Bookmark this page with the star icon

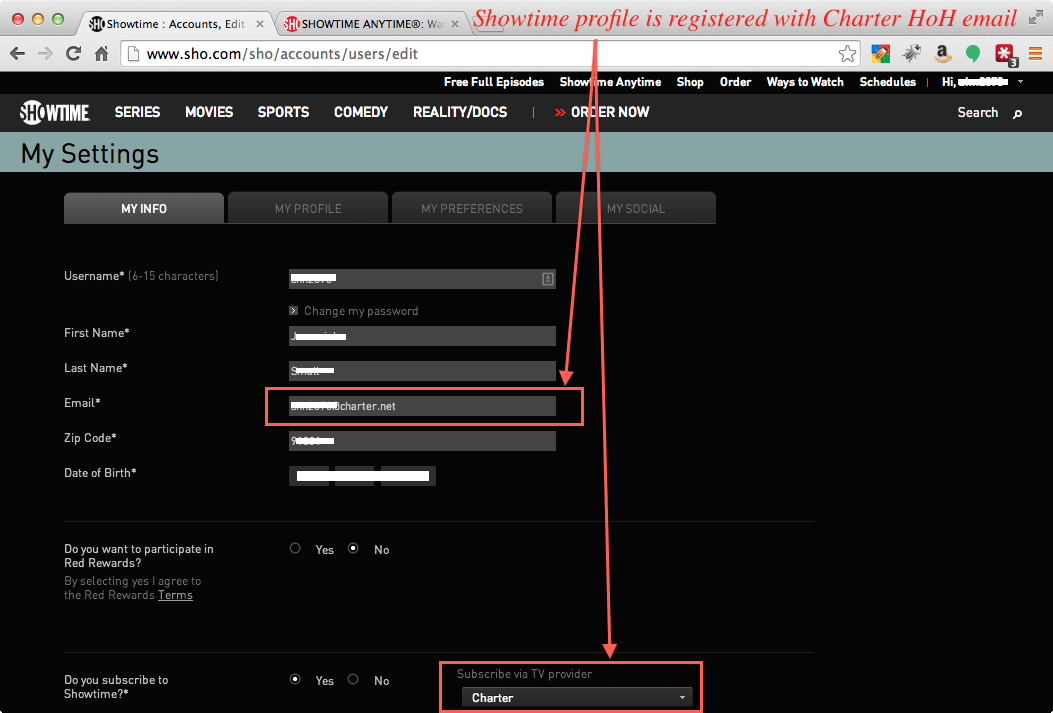pos(848,54)
